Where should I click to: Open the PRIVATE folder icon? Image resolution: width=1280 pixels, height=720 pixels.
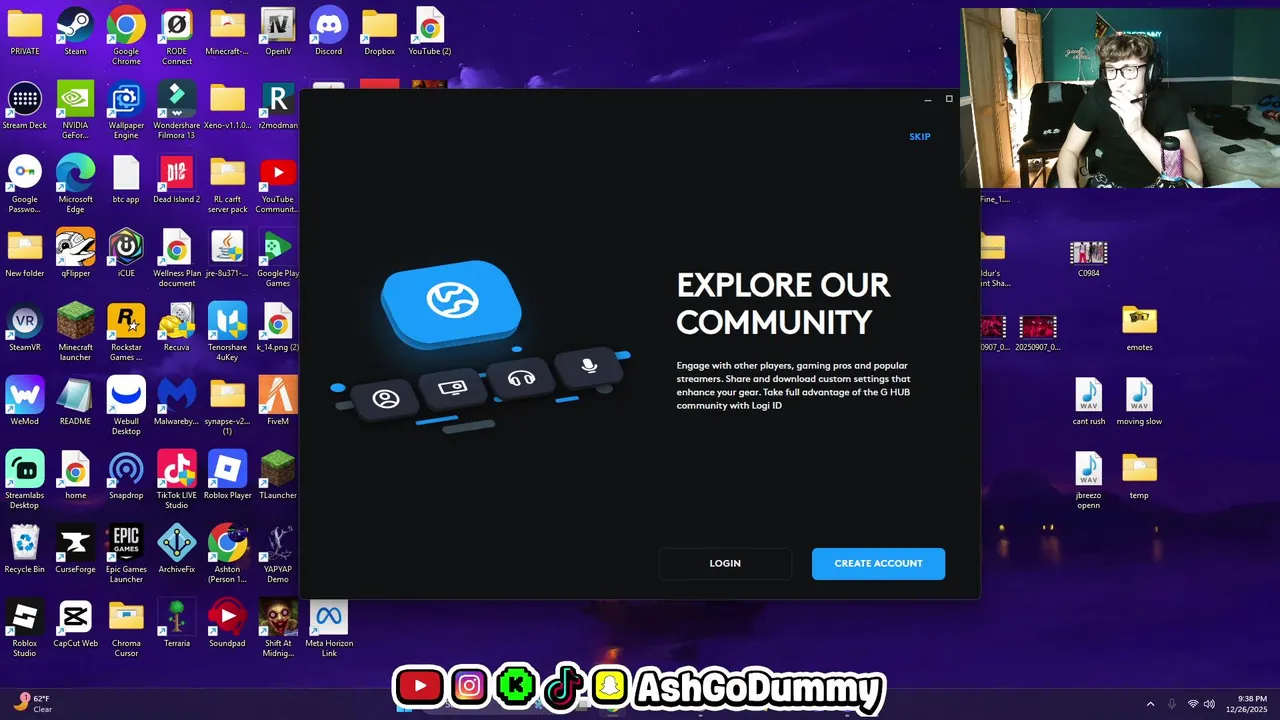click(x=25, y=31)
